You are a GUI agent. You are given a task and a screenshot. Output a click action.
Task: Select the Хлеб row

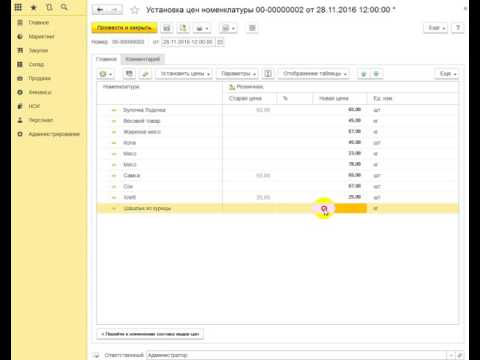278,198
